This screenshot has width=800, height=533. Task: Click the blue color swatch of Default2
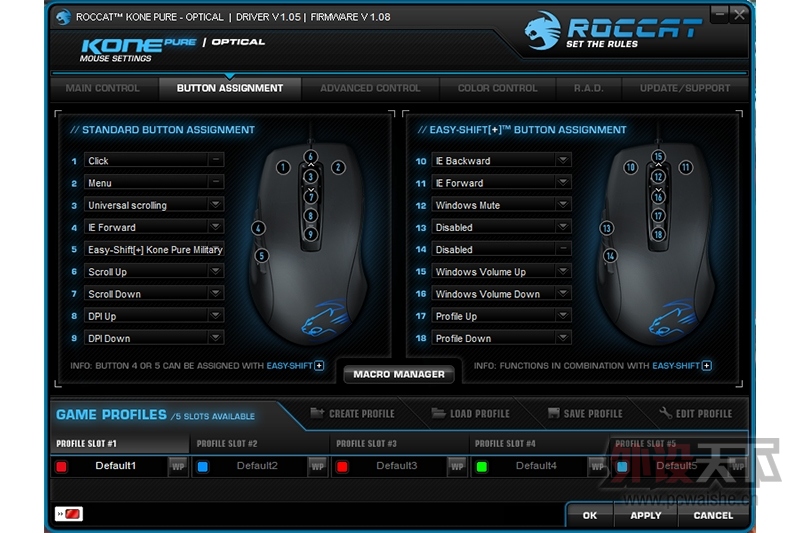[203, 467]
